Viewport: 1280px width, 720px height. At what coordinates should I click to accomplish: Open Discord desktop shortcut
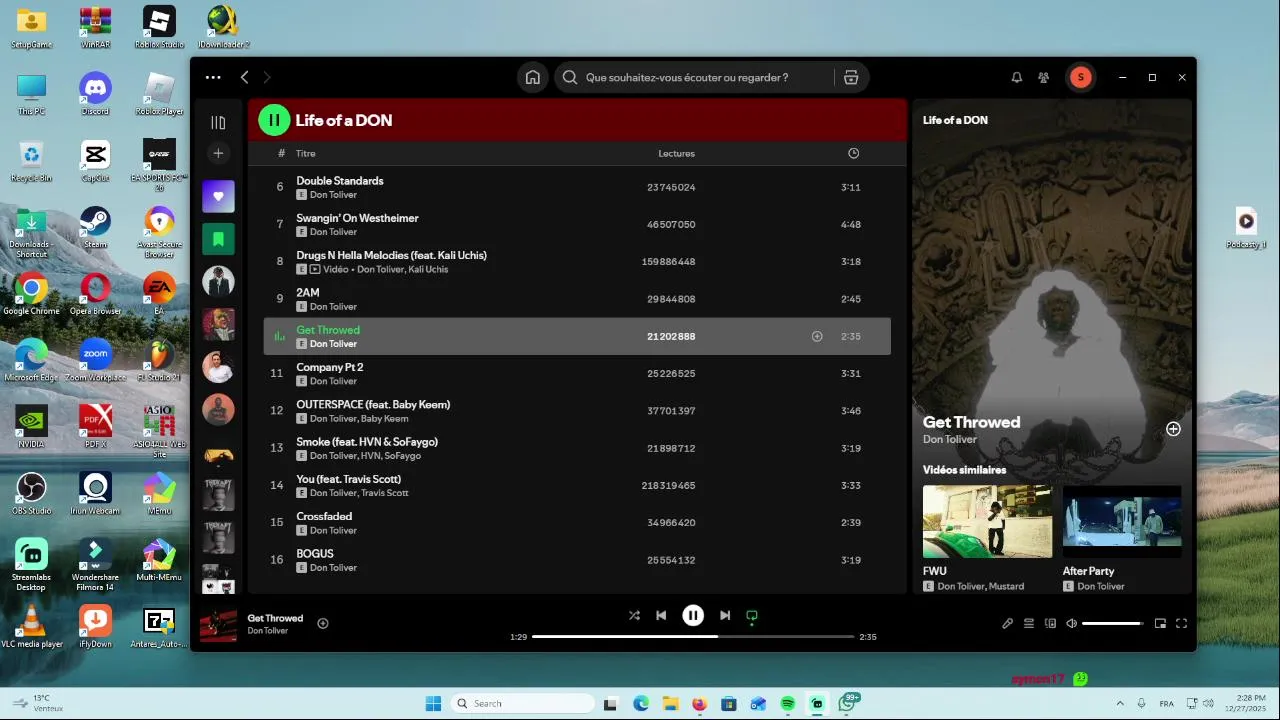95,94
